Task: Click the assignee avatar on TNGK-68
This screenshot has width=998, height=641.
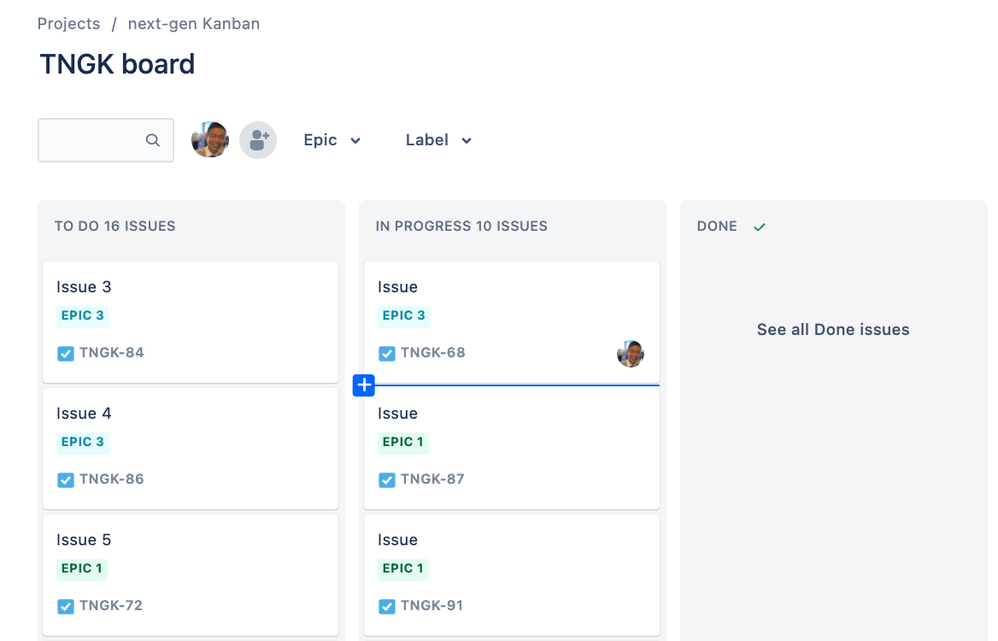Action: [x=630, y=353]
